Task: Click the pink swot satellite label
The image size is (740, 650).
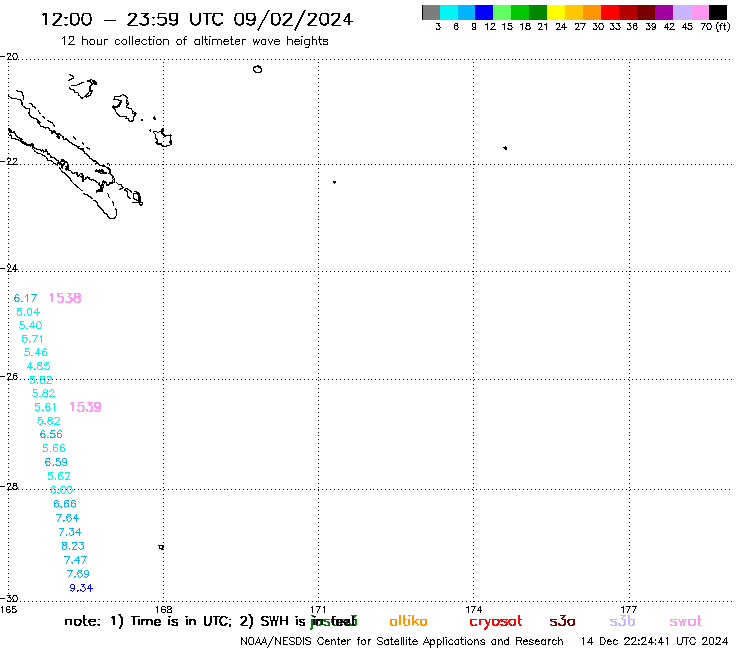Action: [x=686, y=622]
